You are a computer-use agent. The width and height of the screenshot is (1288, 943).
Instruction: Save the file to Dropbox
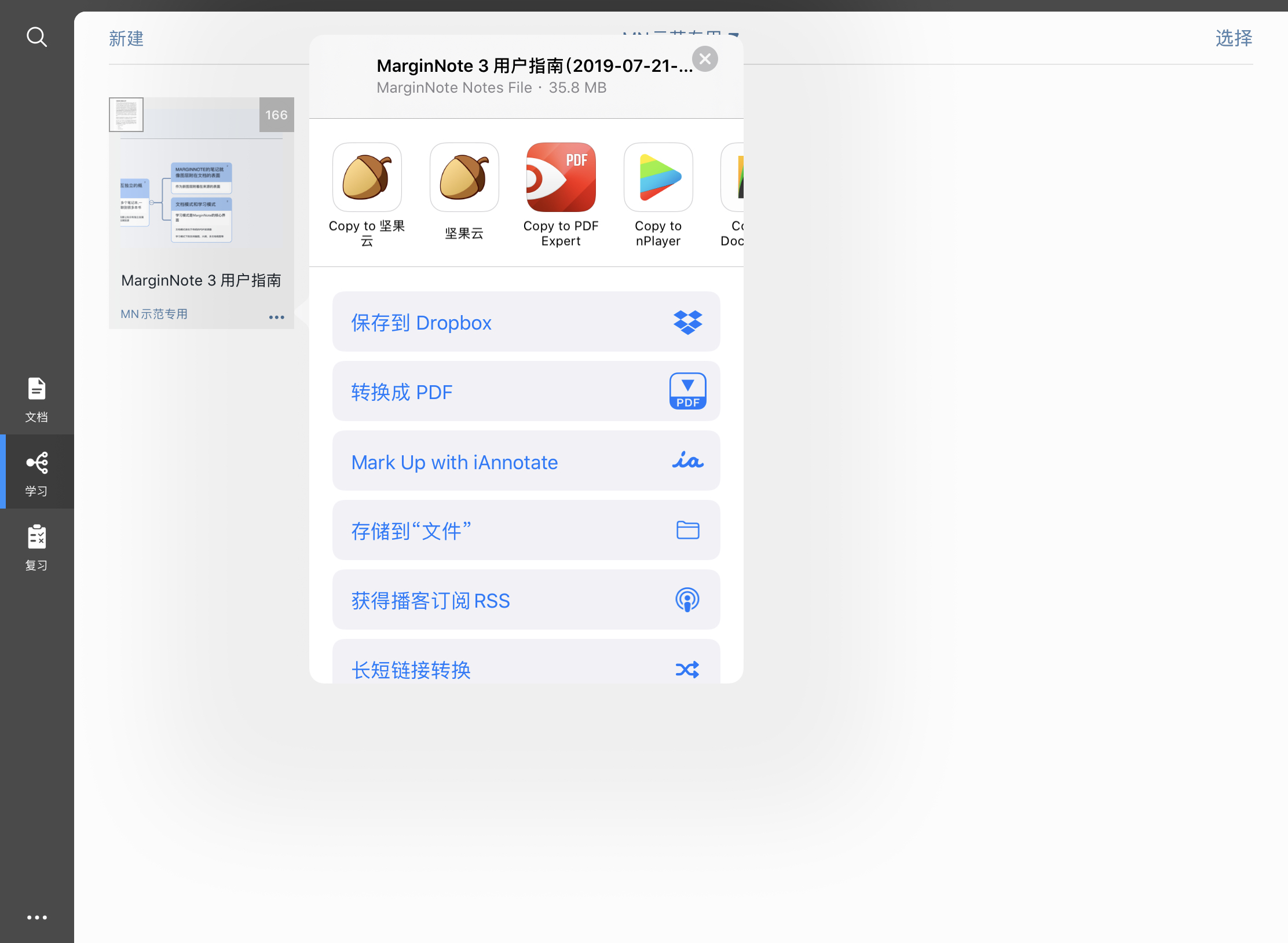tap(526, 322)
